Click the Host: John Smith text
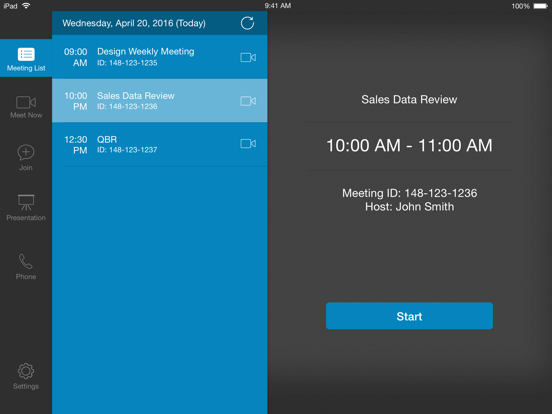 [x=409, y=207]
